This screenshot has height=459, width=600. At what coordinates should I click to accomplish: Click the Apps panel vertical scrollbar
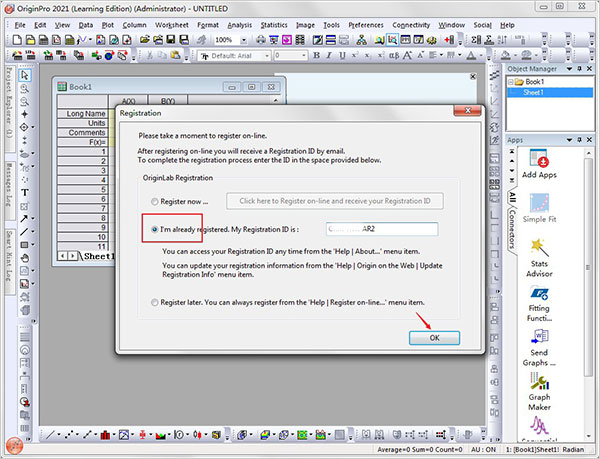click(x=589, y=268)
